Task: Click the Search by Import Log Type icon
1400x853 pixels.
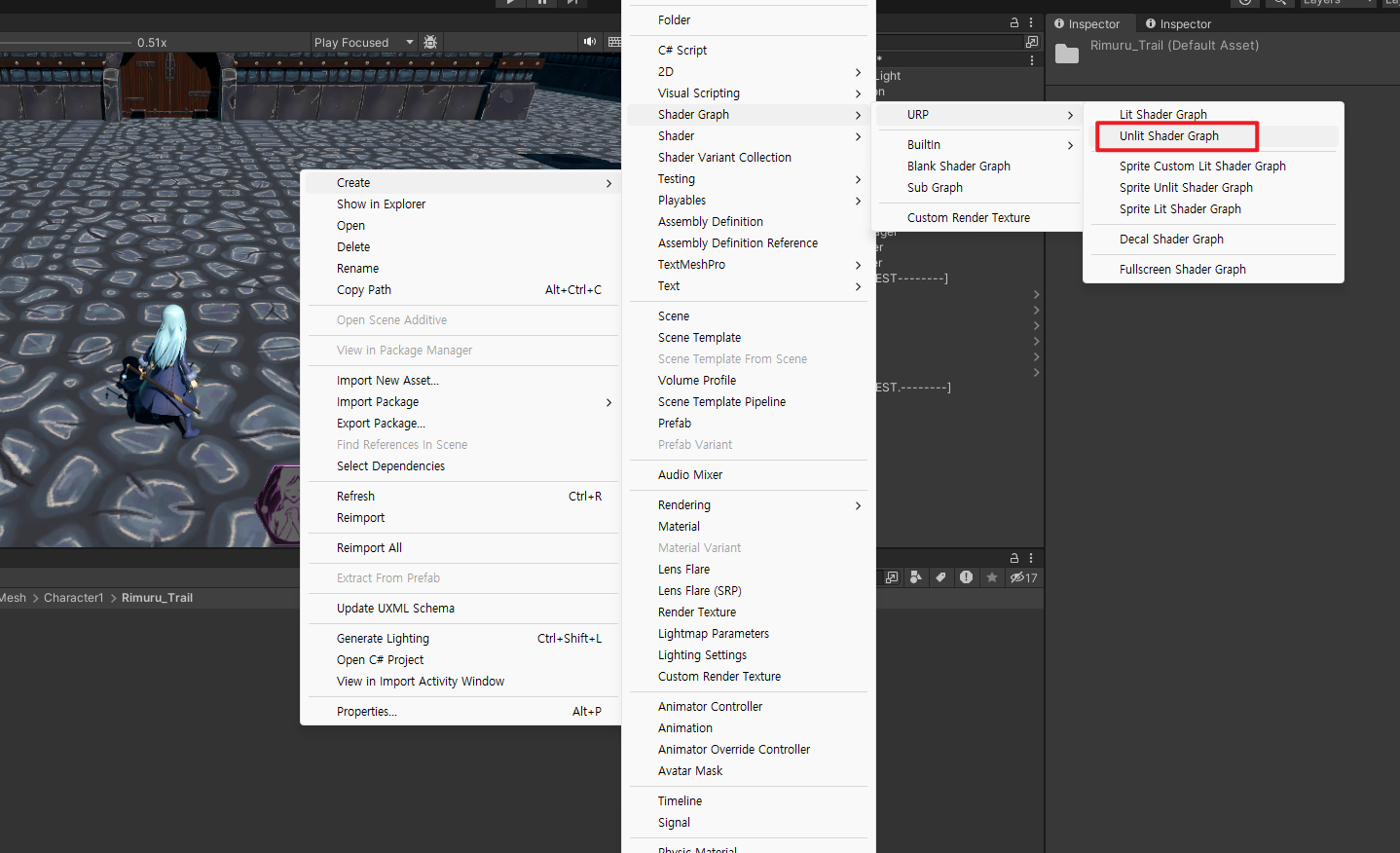Action: point(966,577)
